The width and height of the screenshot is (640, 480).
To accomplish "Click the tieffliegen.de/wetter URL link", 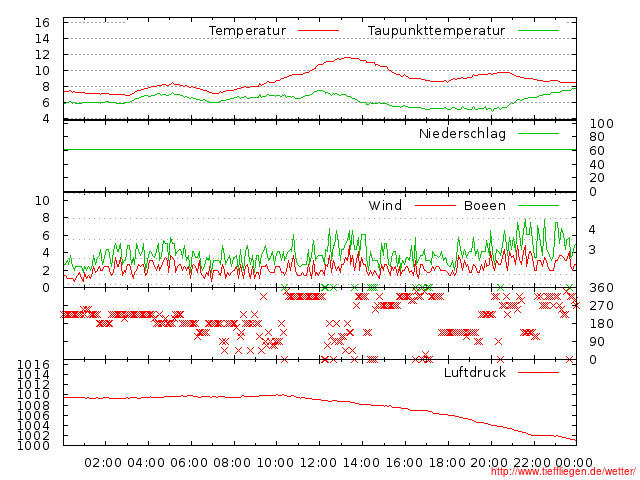I will pyautogui.click(x=563, y=472).
